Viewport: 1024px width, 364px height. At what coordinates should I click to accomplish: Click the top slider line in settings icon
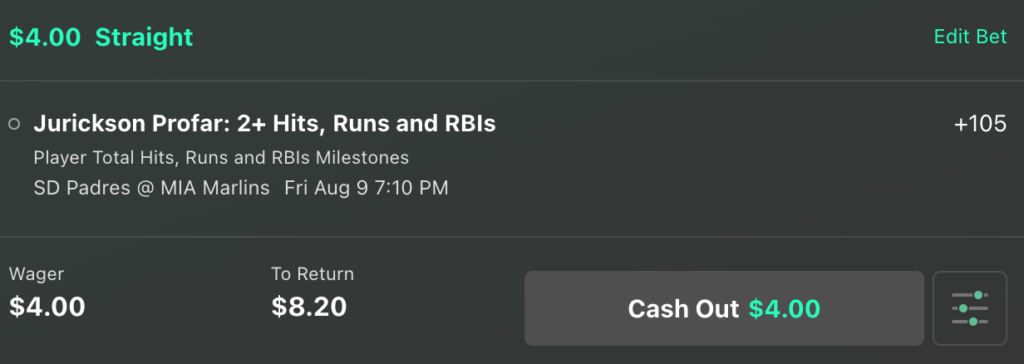(x=970, y=296)
